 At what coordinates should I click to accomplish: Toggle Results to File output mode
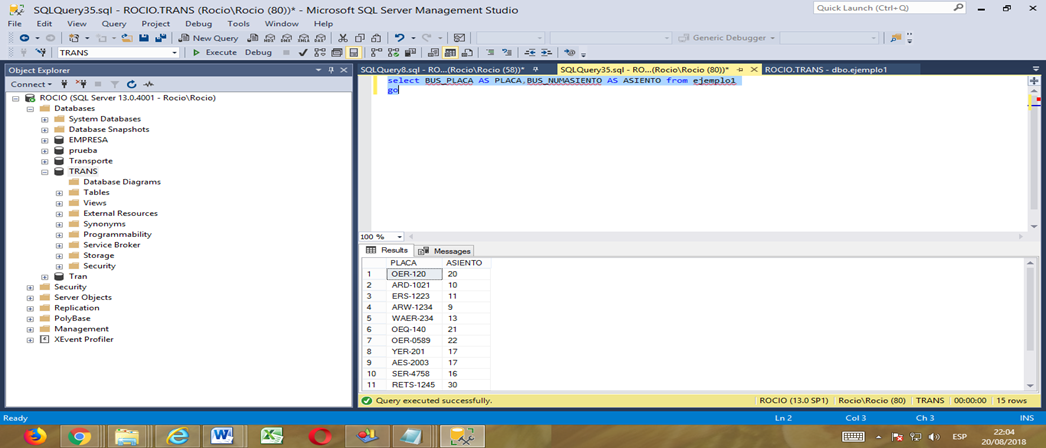(468, 52)
